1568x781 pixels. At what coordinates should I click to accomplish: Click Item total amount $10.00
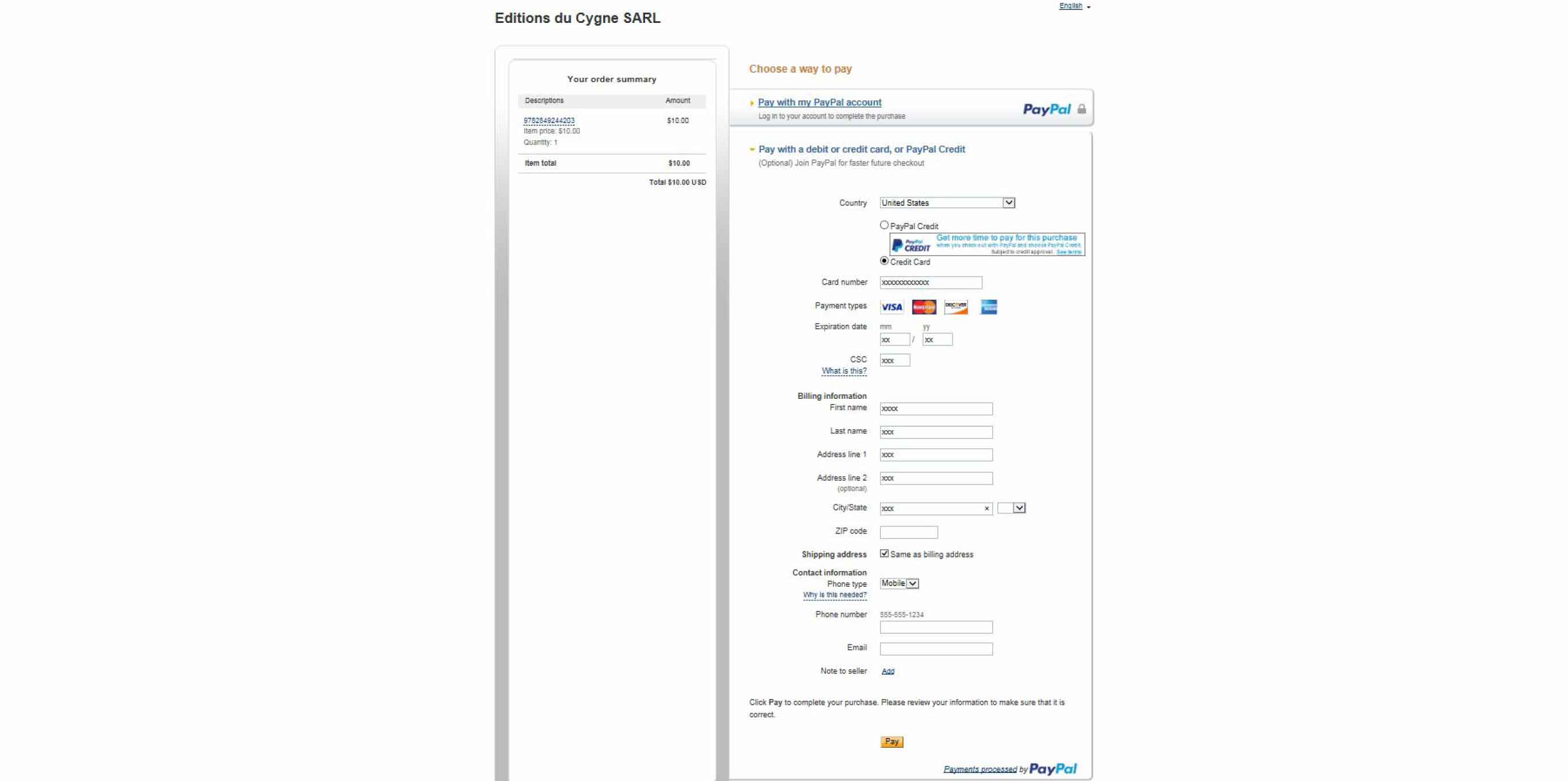point(679,163)
